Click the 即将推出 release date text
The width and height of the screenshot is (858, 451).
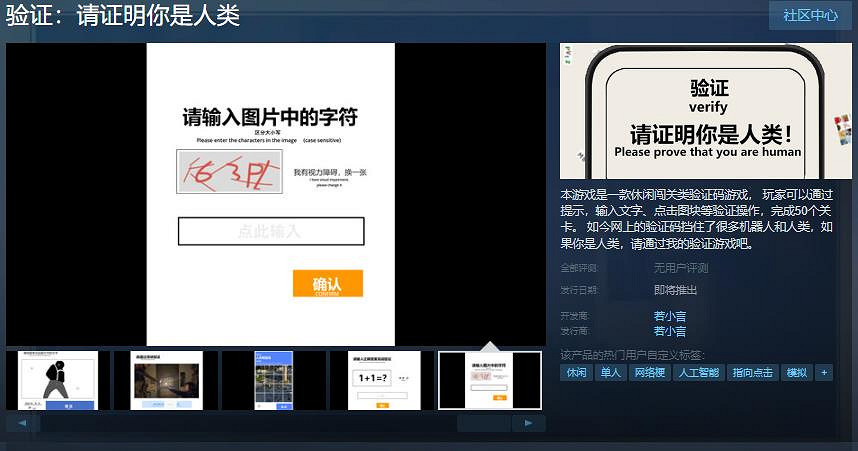[x=675, y=290]
